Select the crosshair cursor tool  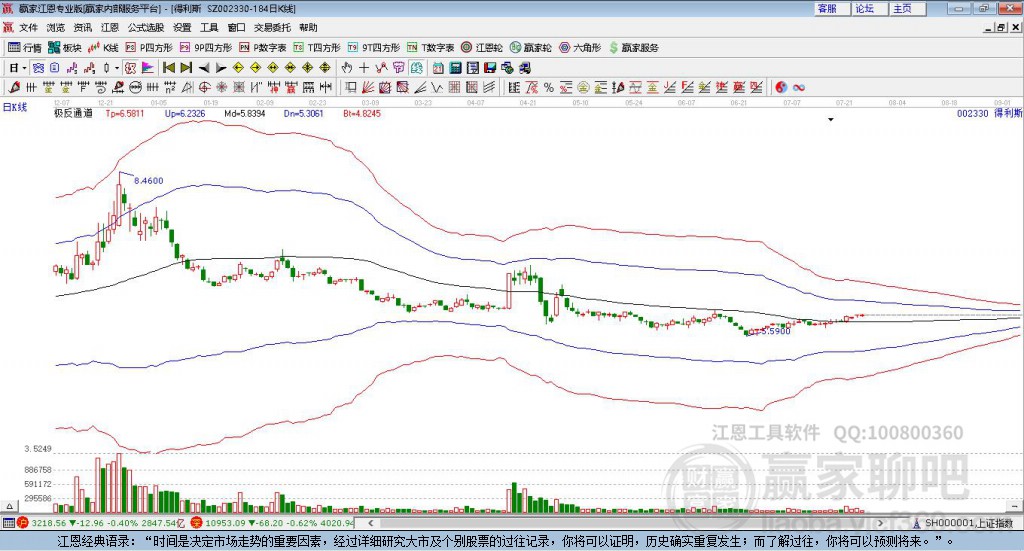(364, 68)
